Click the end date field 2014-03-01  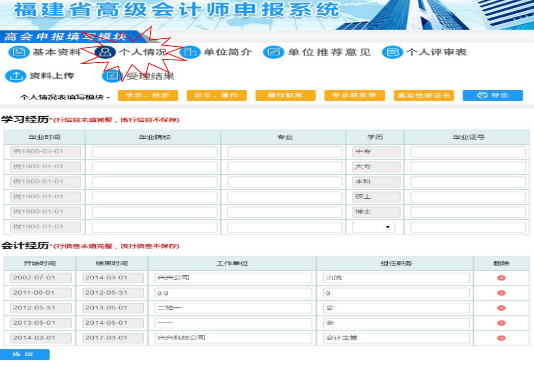coord(113,278)
